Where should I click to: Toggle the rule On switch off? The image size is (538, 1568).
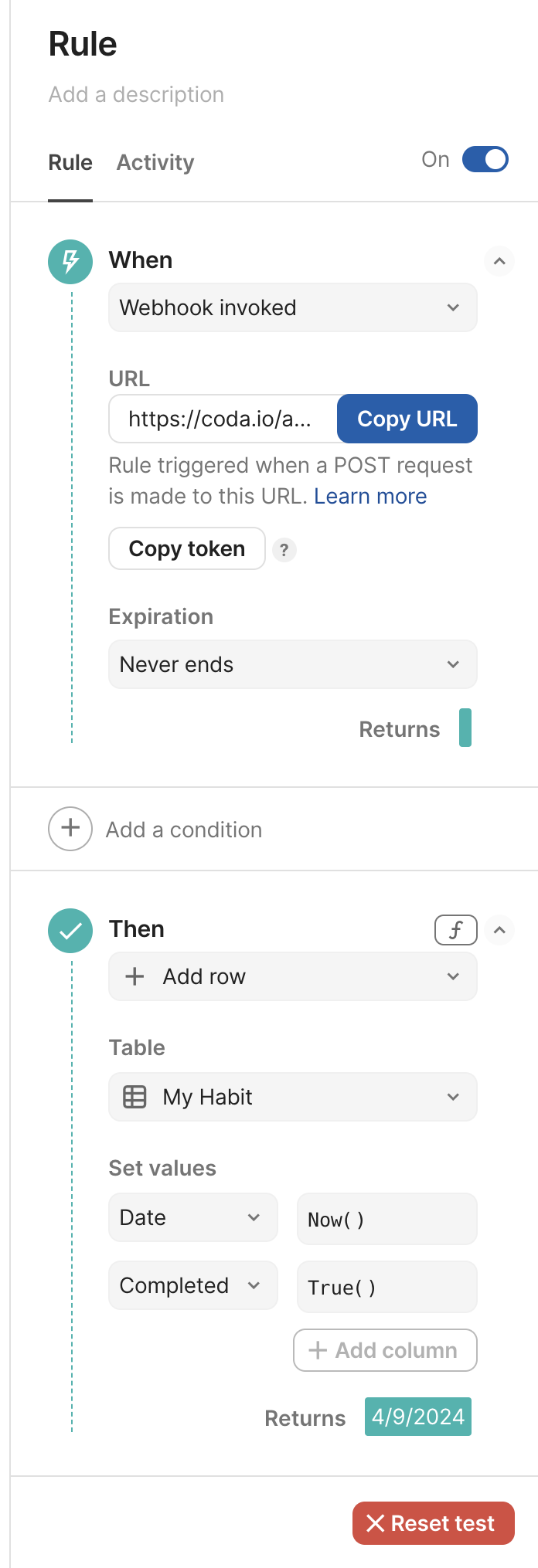pyautogui.click(x=485, y=160)
